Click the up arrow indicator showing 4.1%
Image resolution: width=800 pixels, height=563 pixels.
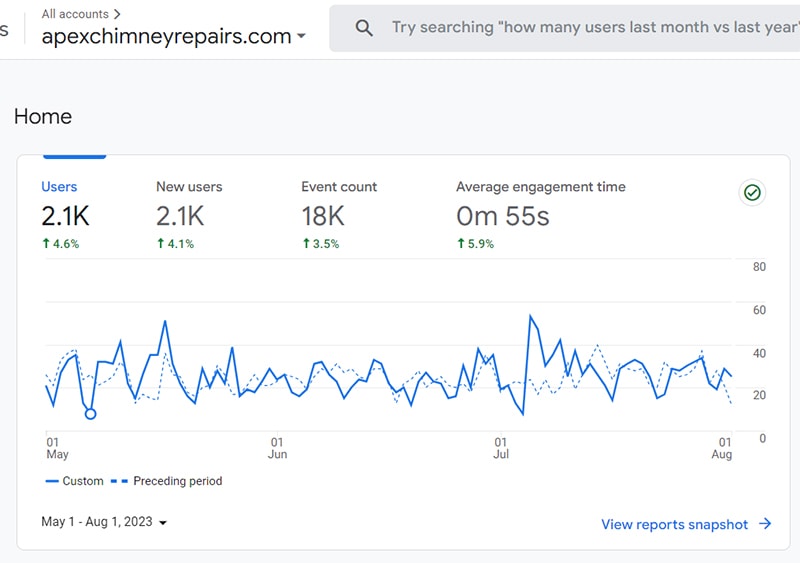point(161,244)
